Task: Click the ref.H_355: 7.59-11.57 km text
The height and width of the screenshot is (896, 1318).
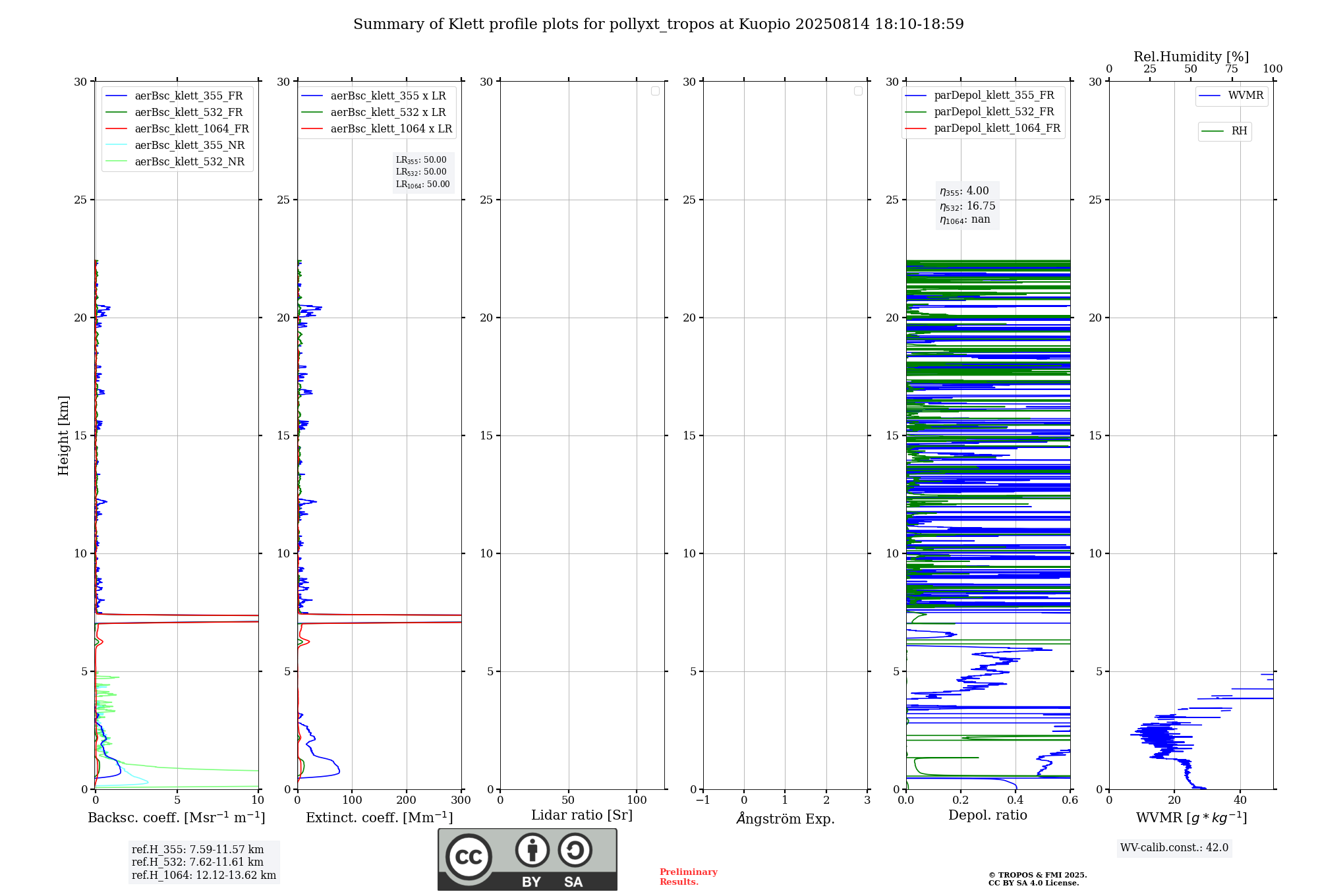Action: click(198, 850)
